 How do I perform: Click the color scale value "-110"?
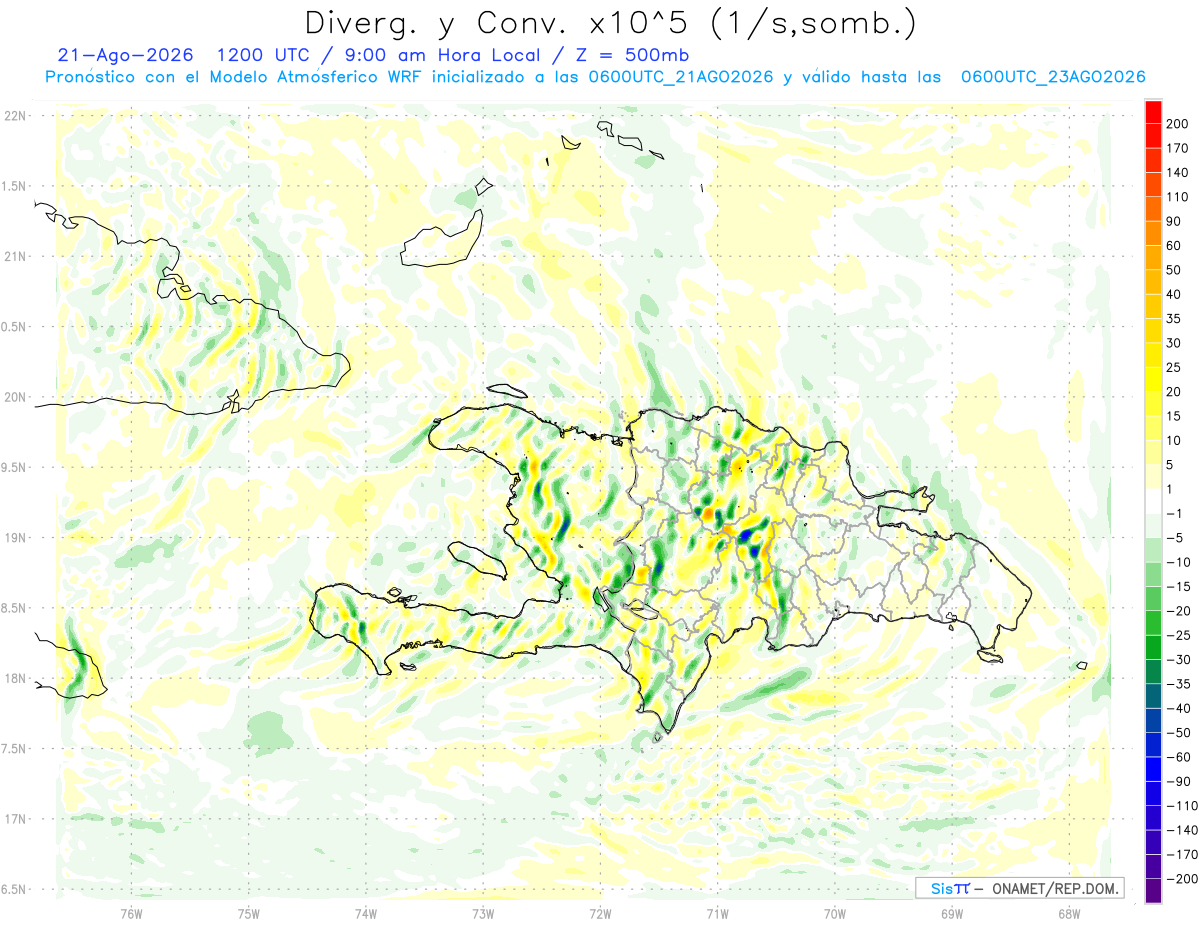[x=1181, y=806]
